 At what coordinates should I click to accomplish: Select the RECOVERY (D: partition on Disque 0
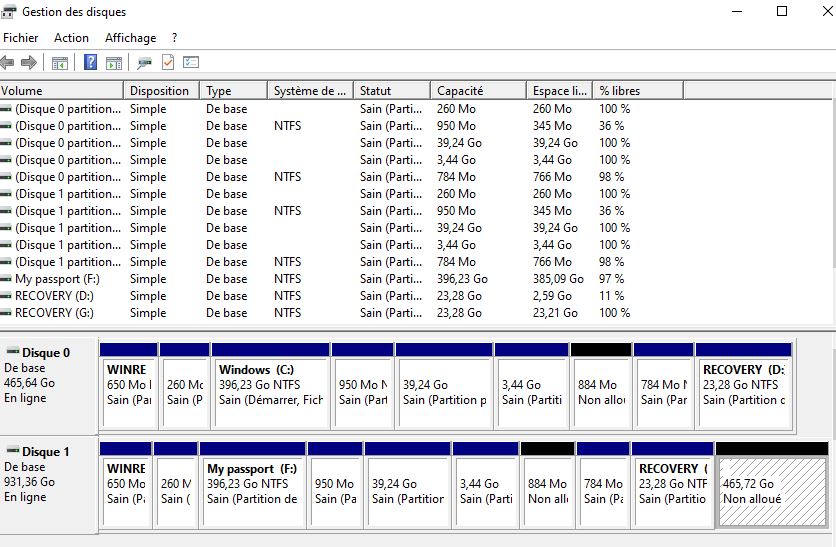(x=744, y=387)
